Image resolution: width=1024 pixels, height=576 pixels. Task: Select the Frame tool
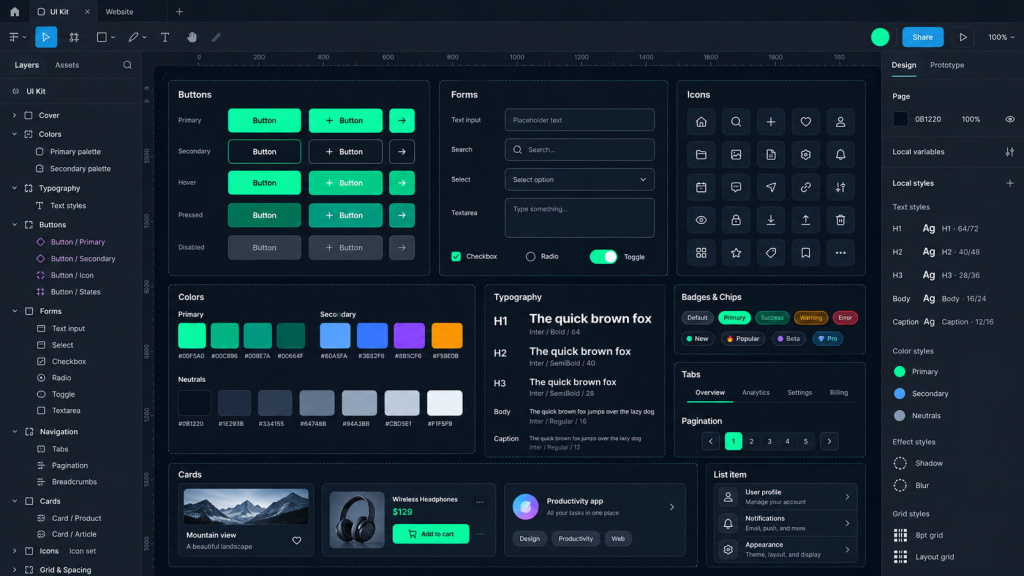click(x=74, y=37)
